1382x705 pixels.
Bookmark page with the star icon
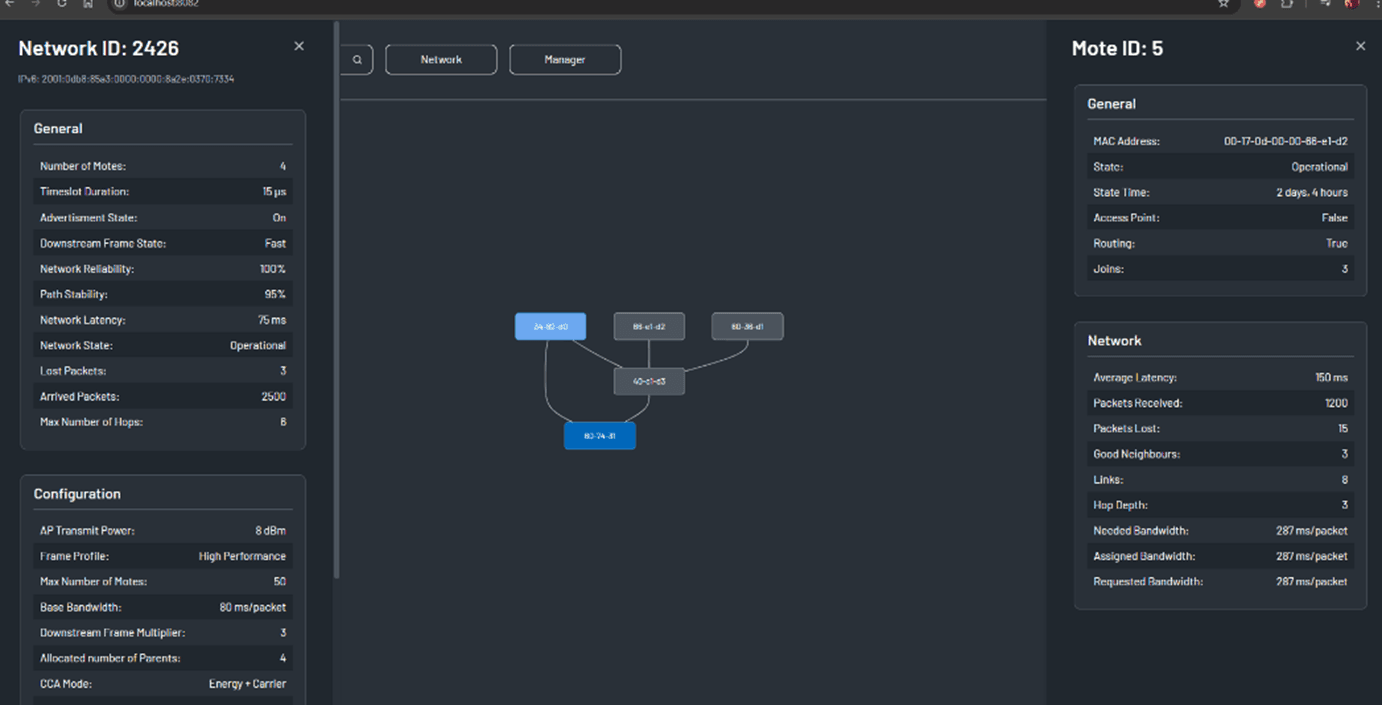coord(1223,4)
